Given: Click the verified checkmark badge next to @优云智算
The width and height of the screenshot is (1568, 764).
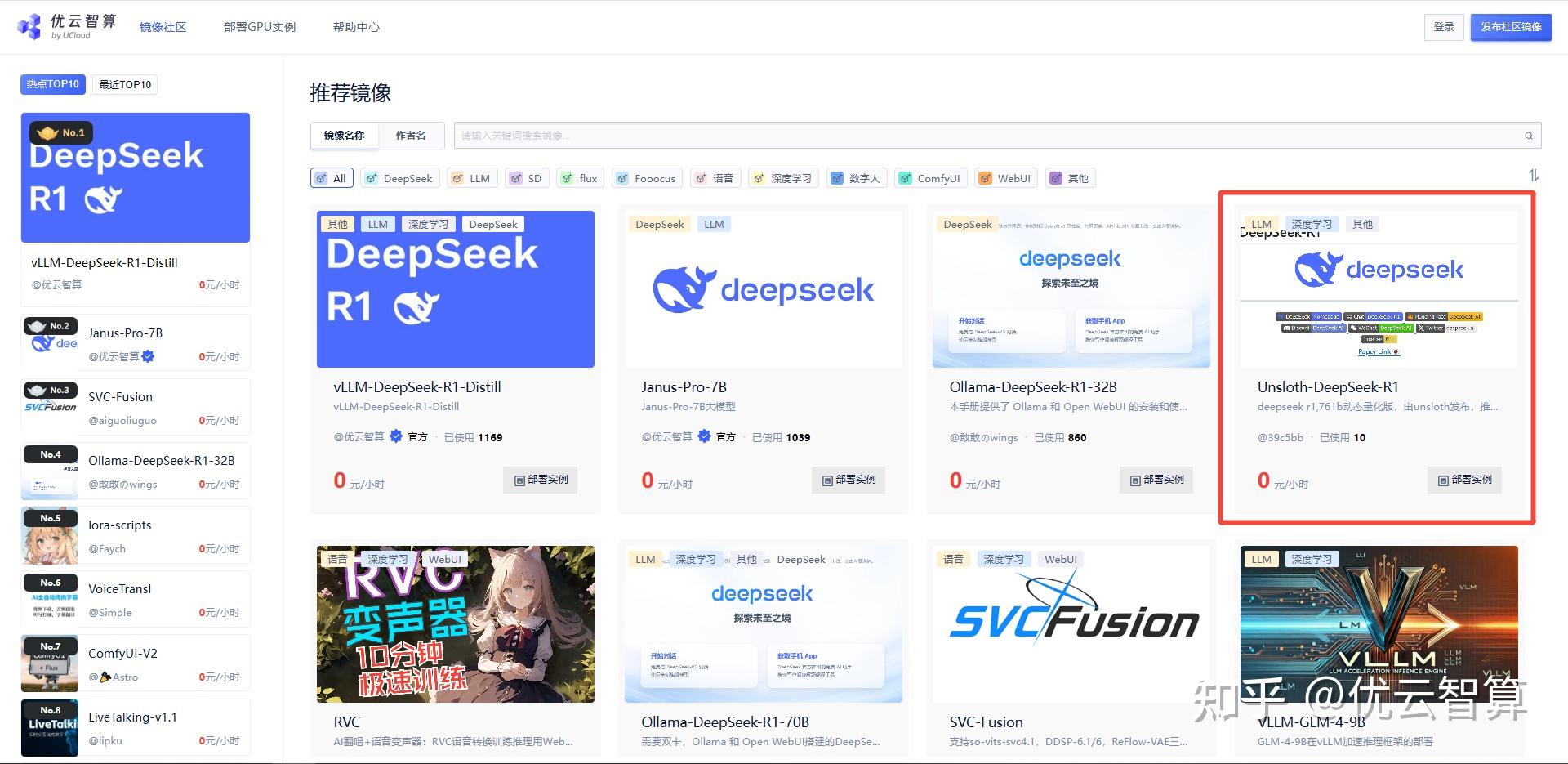Looking at the screenshot, I should click(x=396, y=436).
